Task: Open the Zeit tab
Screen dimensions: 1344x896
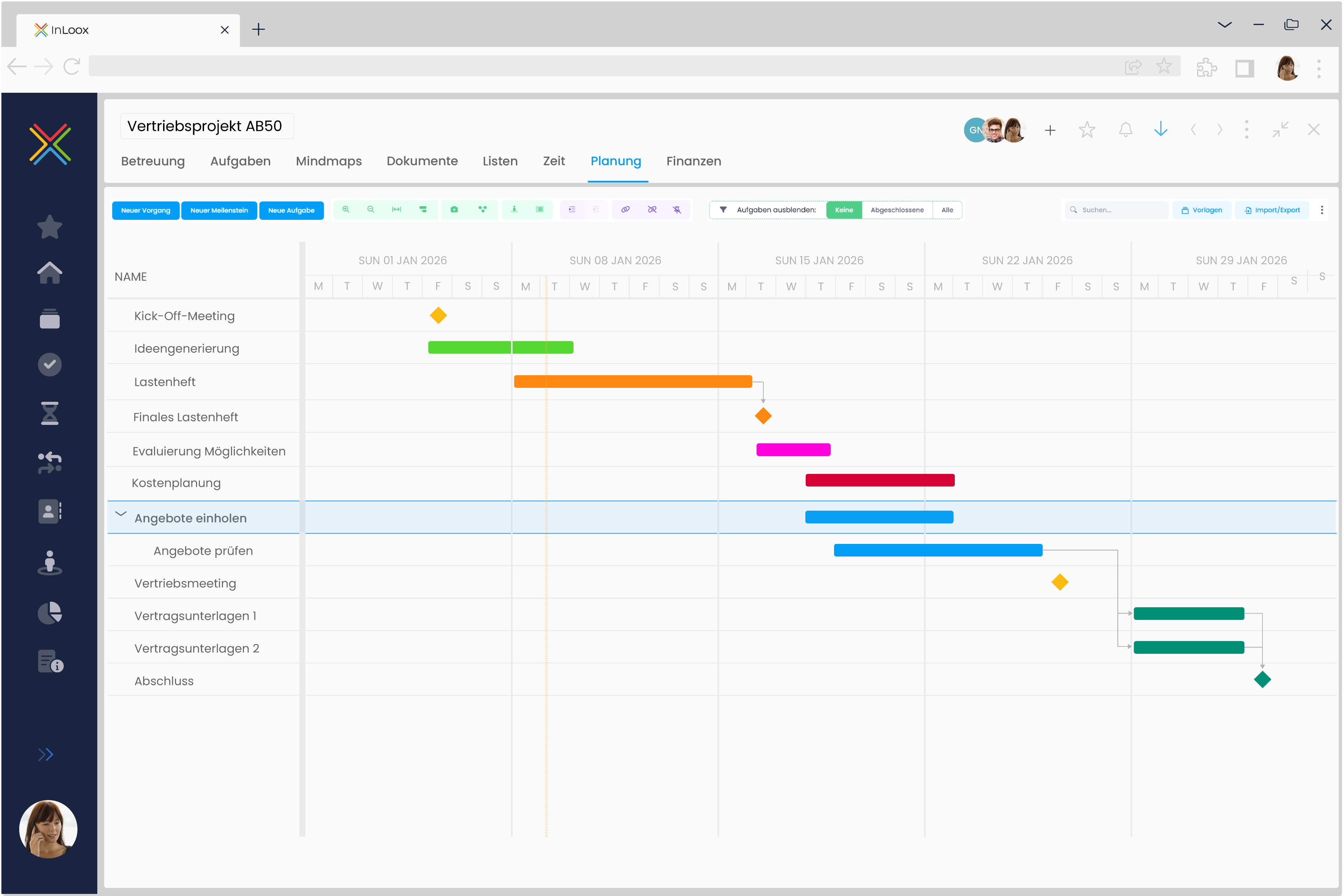Action: [554, 161]
